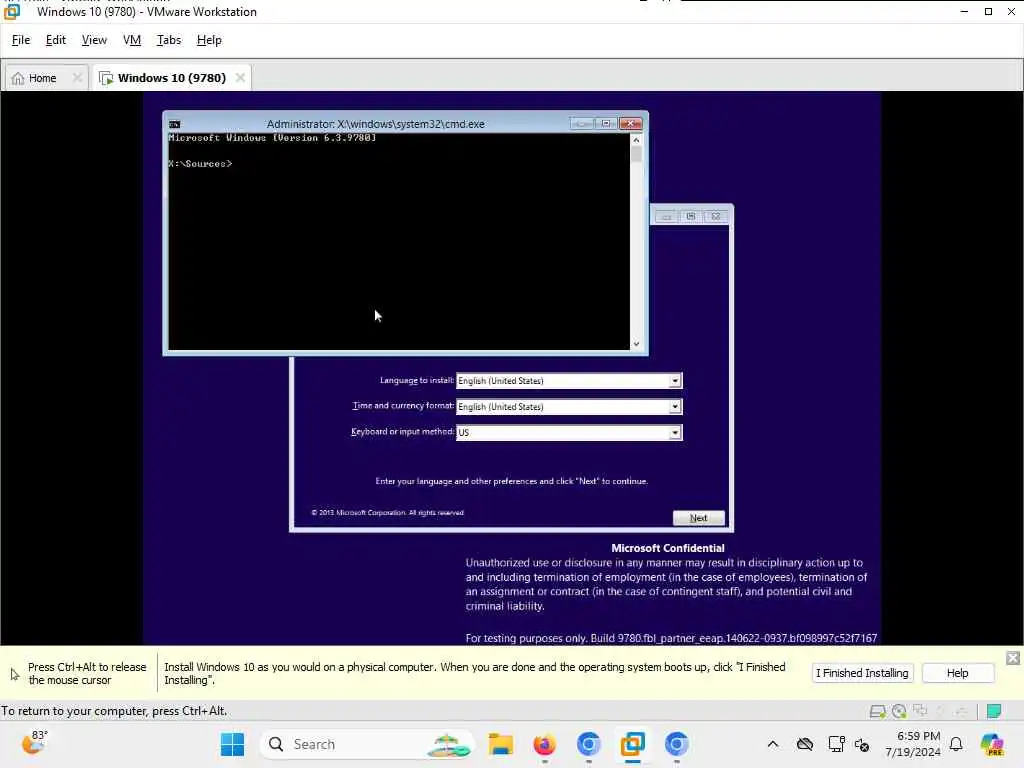
Task: Open the Help menu
Action: tap(209, 40)
